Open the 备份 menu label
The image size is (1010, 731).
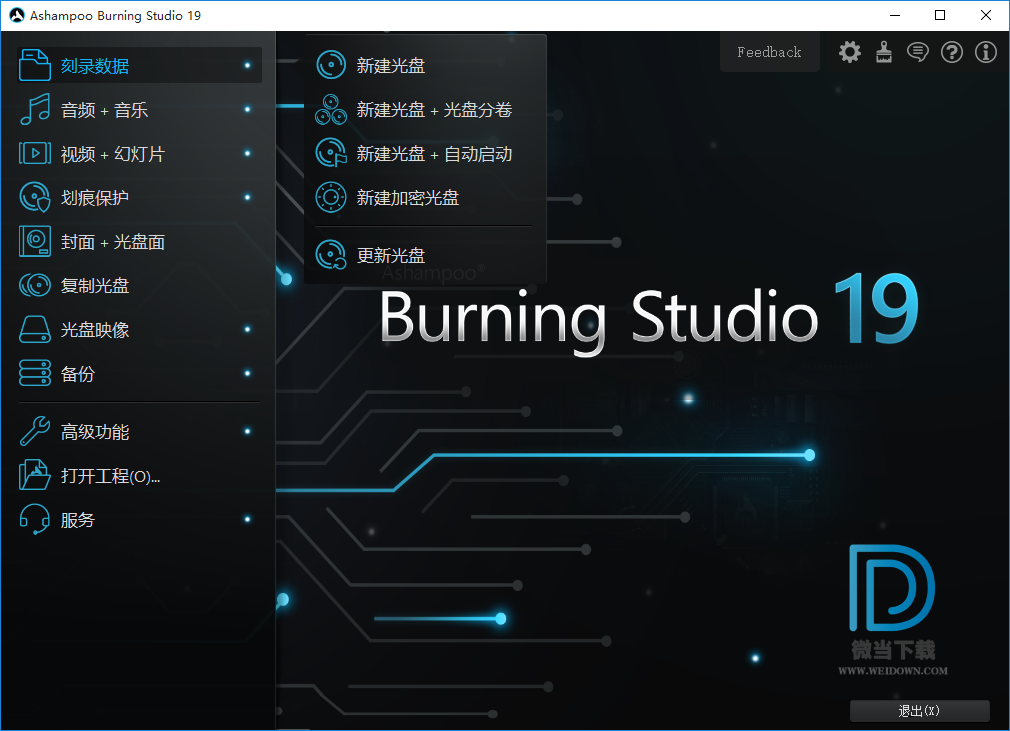(x=77, y=374)
